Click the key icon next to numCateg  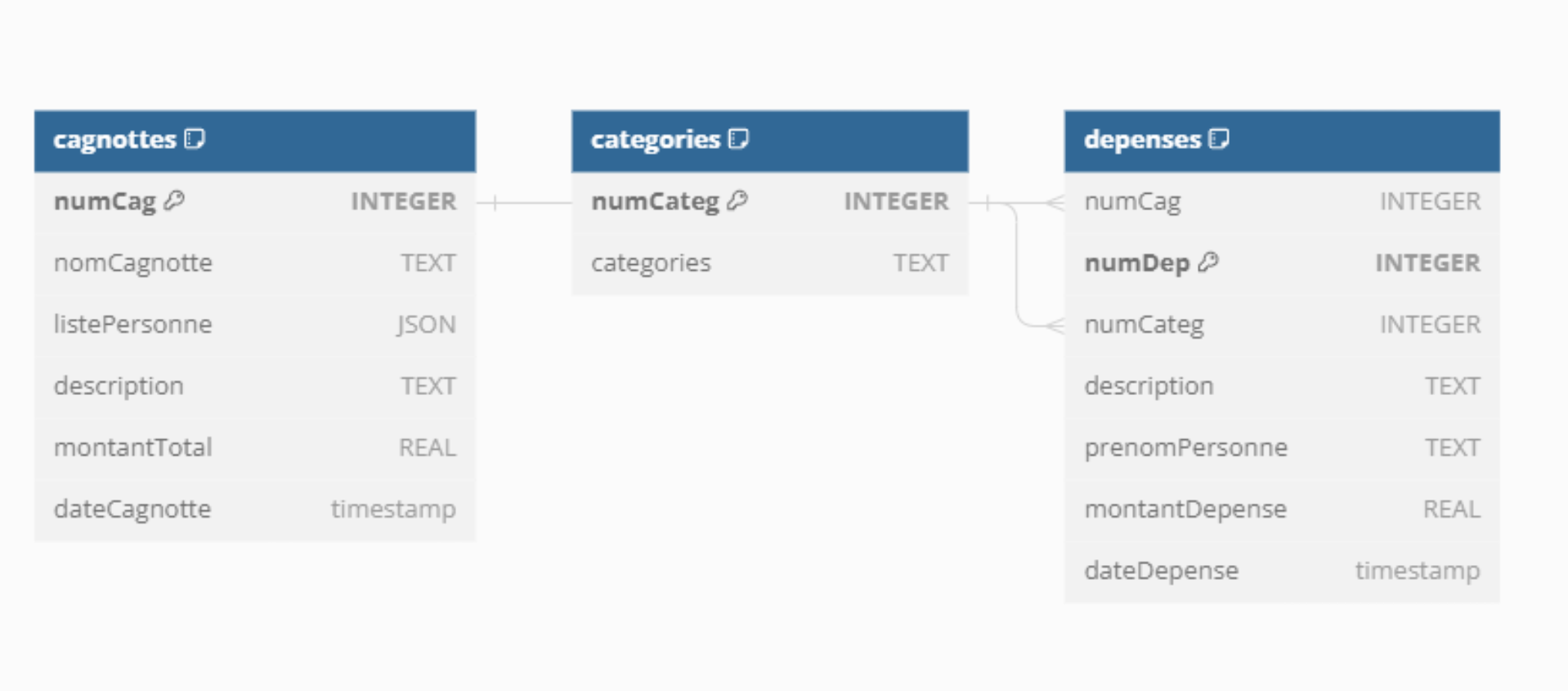pos(737,200)
